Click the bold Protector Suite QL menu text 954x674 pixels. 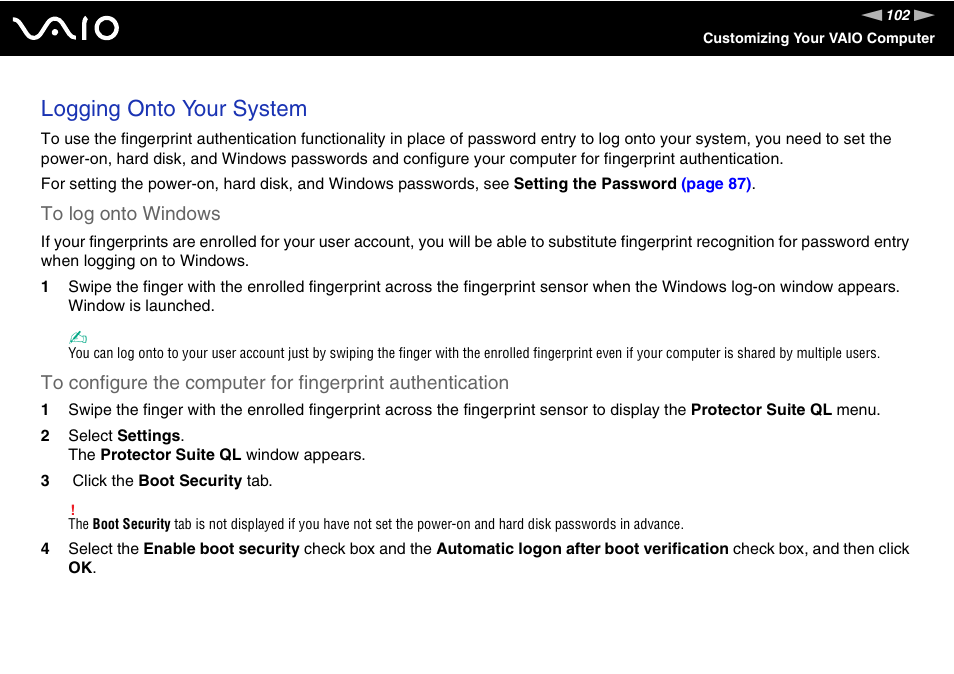click(x=761, y=410)
